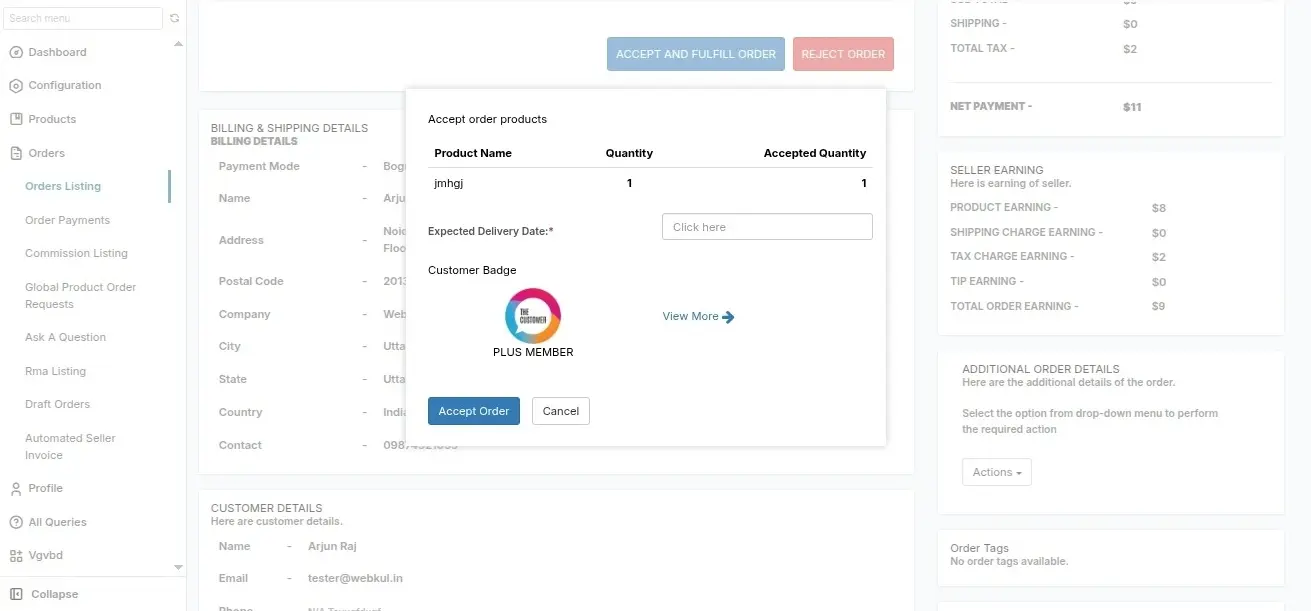Open the Actions dropdown
This screenshot has height=611, width=1311.
(996, 472)
